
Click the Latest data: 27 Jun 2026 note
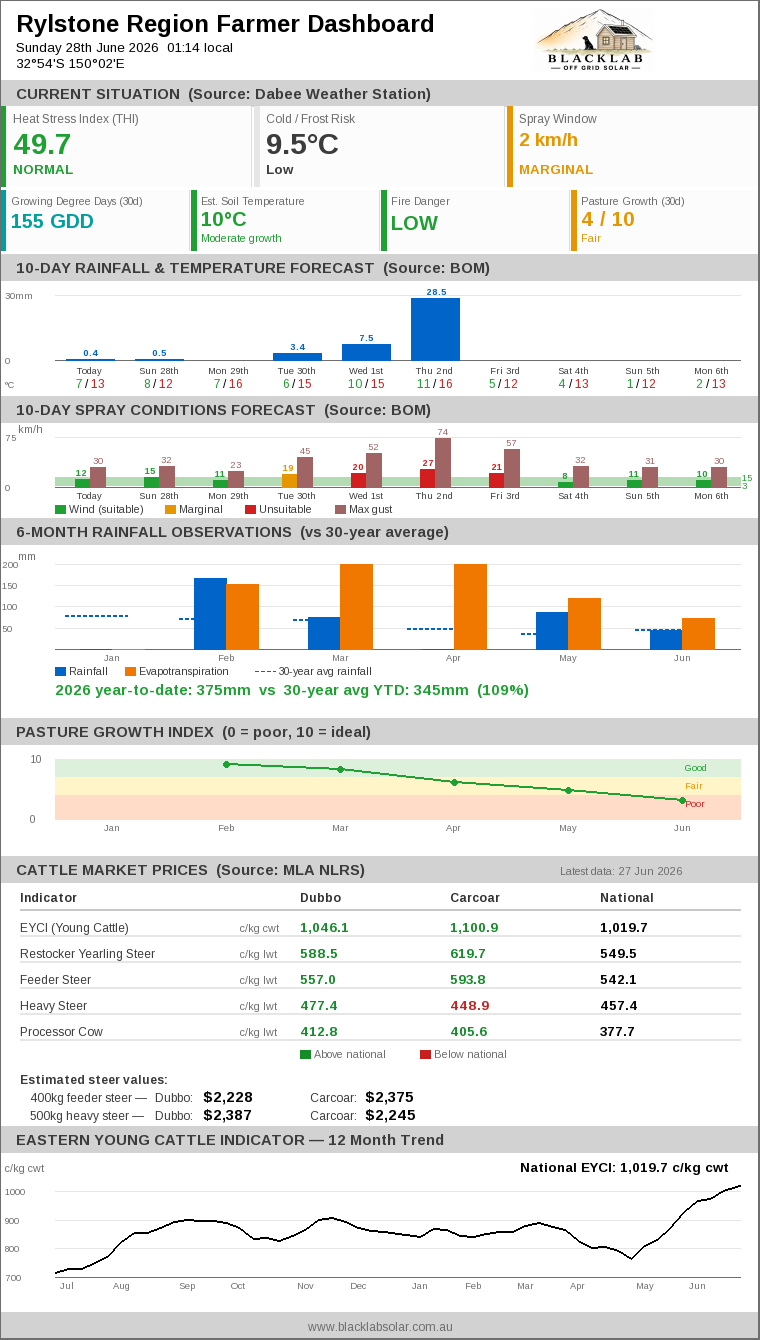(x=621, y=871)
